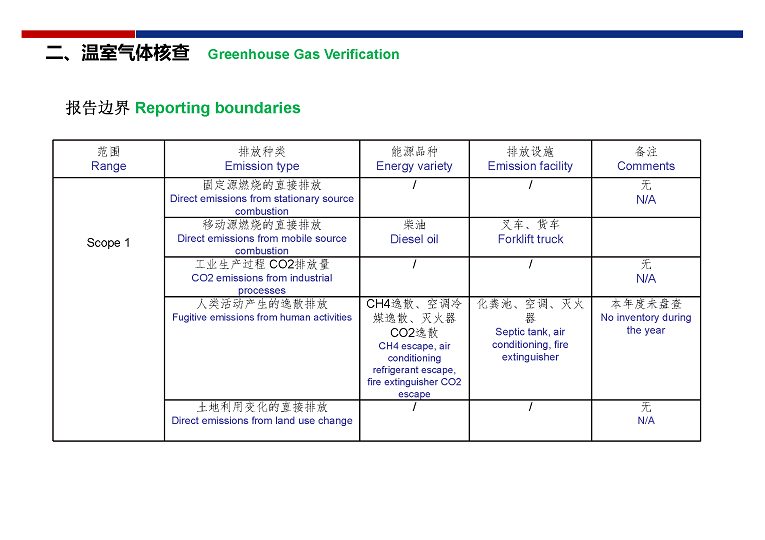
Task: Click slash in stationary source energy variety cell
Action: 414,185
